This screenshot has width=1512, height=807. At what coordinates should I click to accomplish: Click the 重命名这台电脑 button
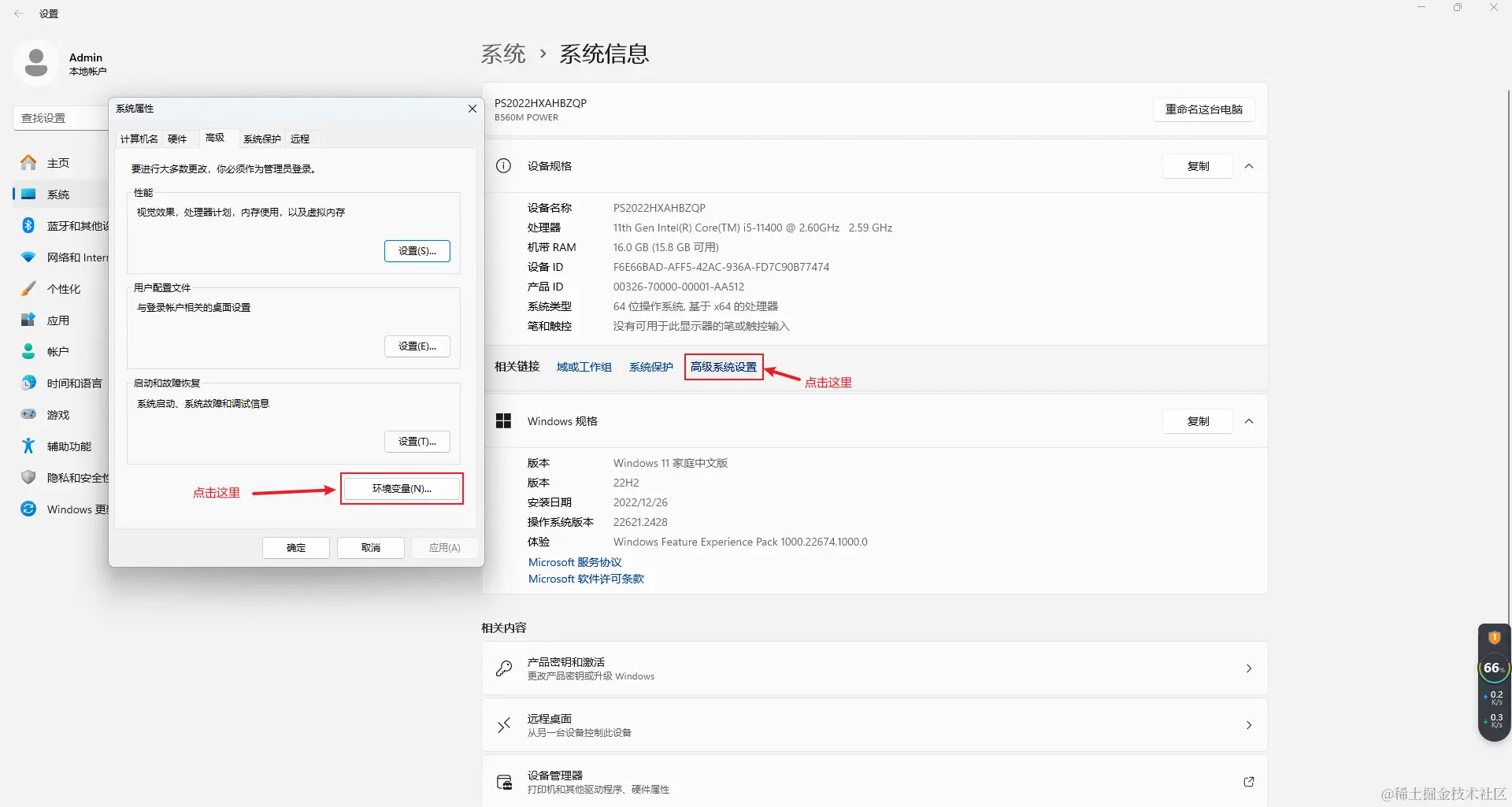[1204, 109]
